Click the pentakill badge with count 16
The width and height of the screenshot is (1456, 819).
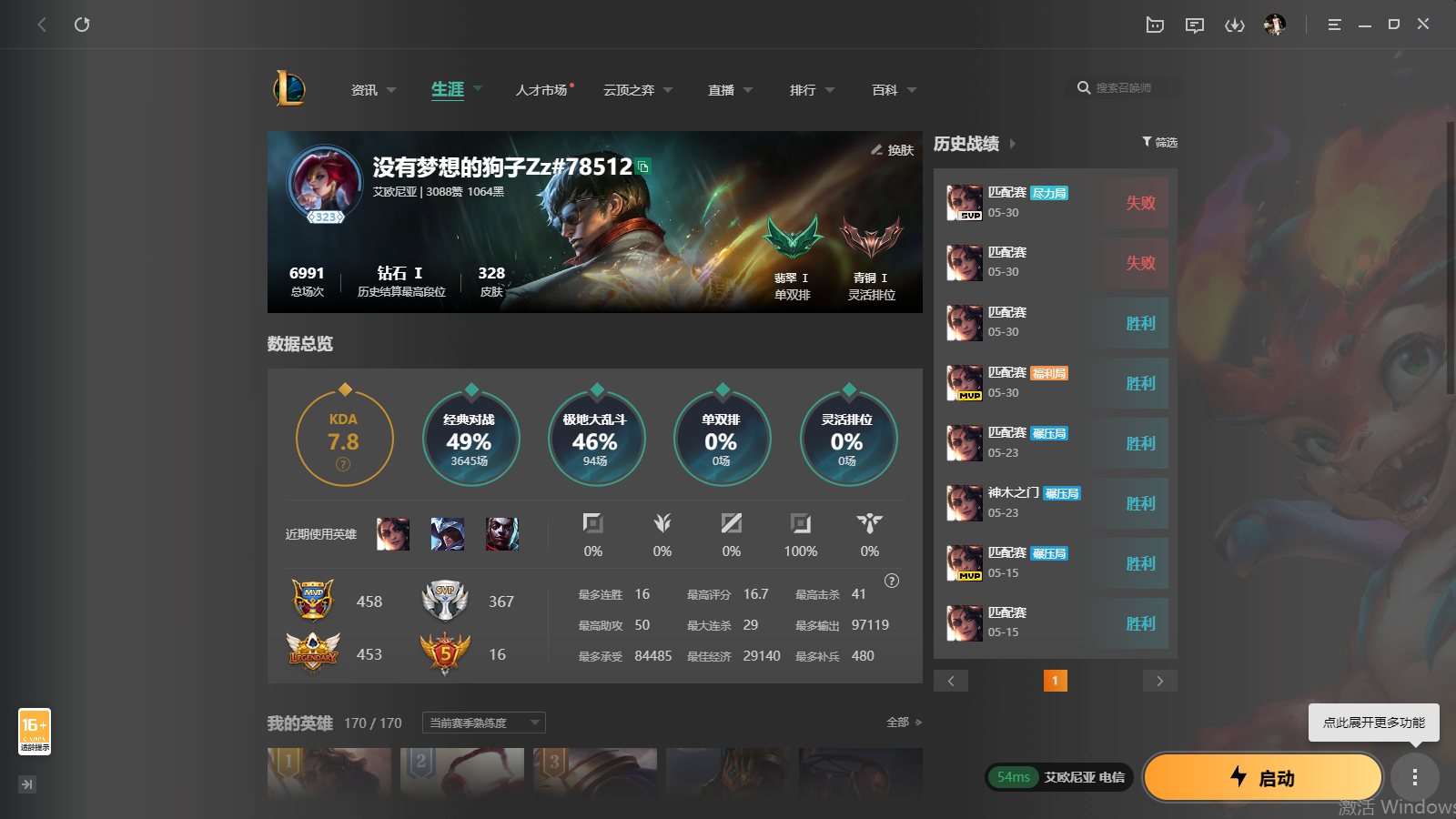click(x=445, y=652)
